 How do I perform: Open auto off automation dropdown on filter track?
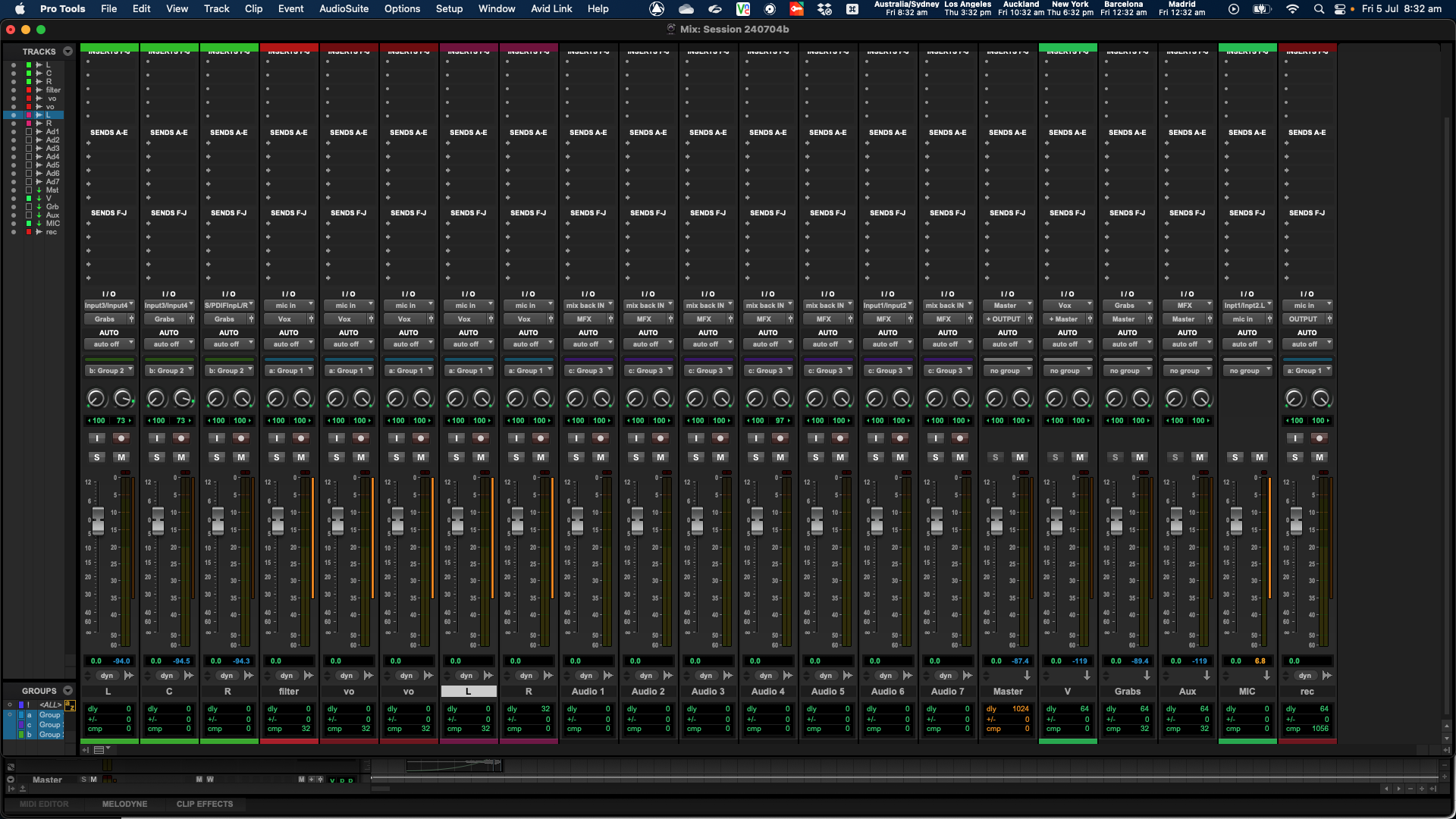tap(288, 344)
